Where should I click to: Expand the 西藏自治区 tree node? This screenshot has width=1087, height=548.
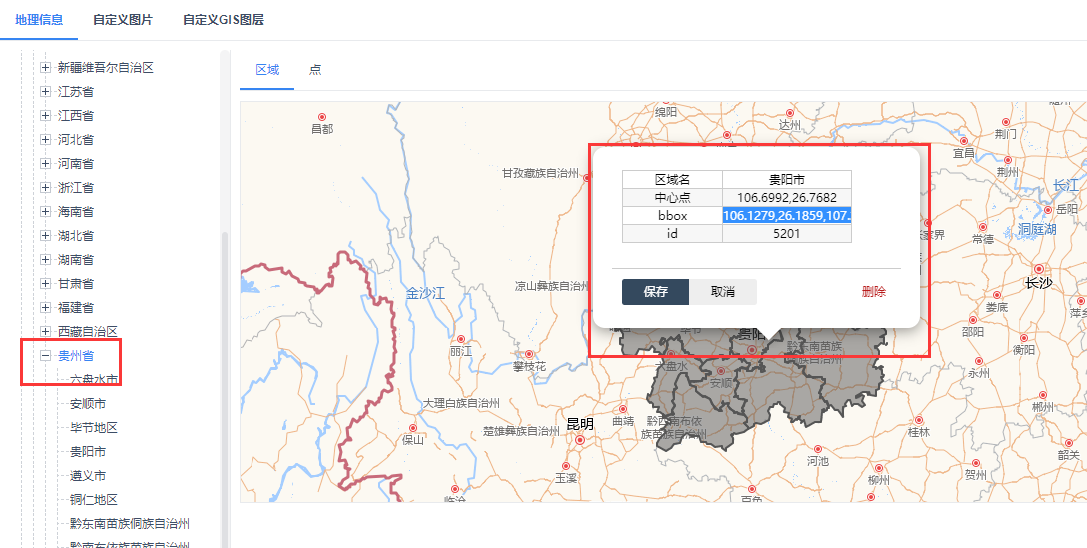[46, 332]
